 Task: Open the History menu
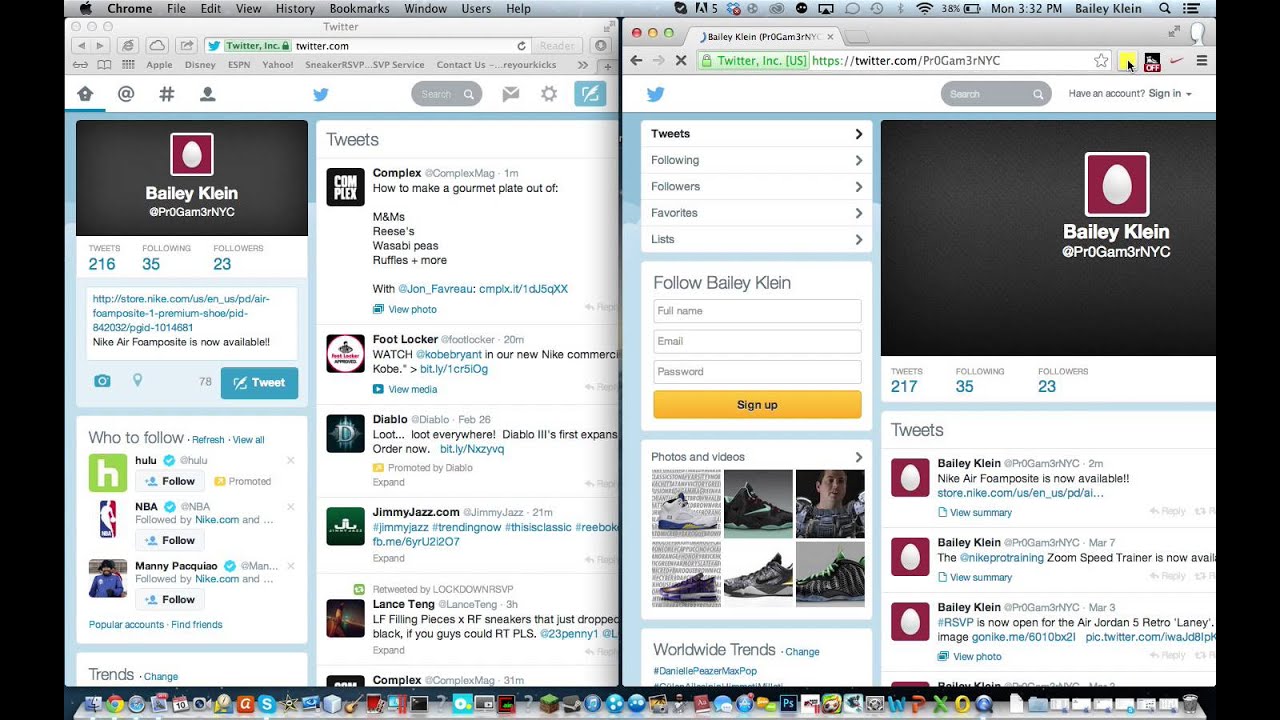click(295, 8)
